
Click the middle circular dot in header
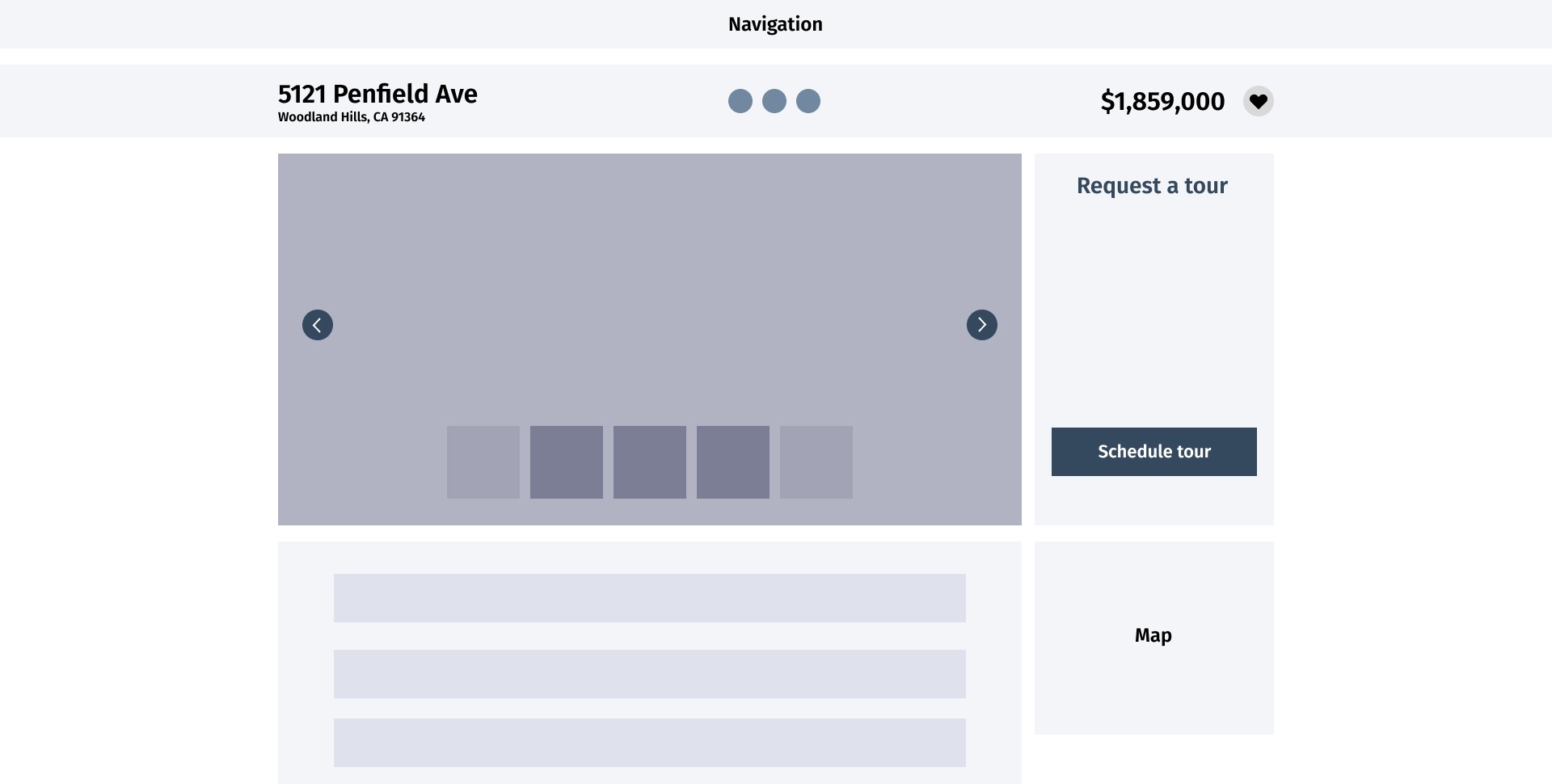click(x=774, y=101)
